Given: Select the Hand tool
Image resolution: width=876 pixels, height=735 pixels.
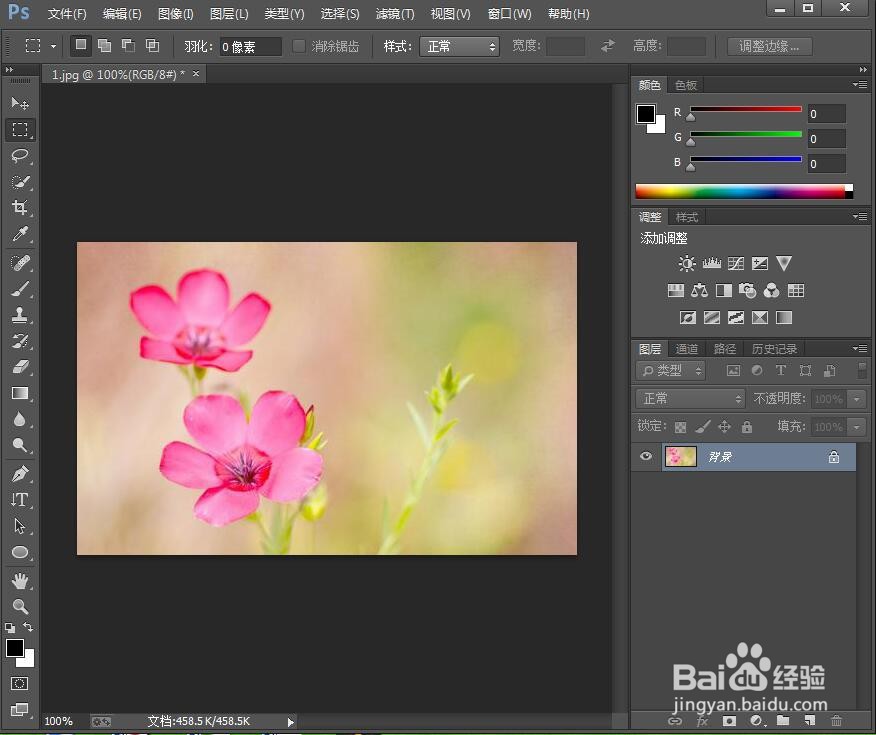Looking at the screenshot, I should point(20,581).
